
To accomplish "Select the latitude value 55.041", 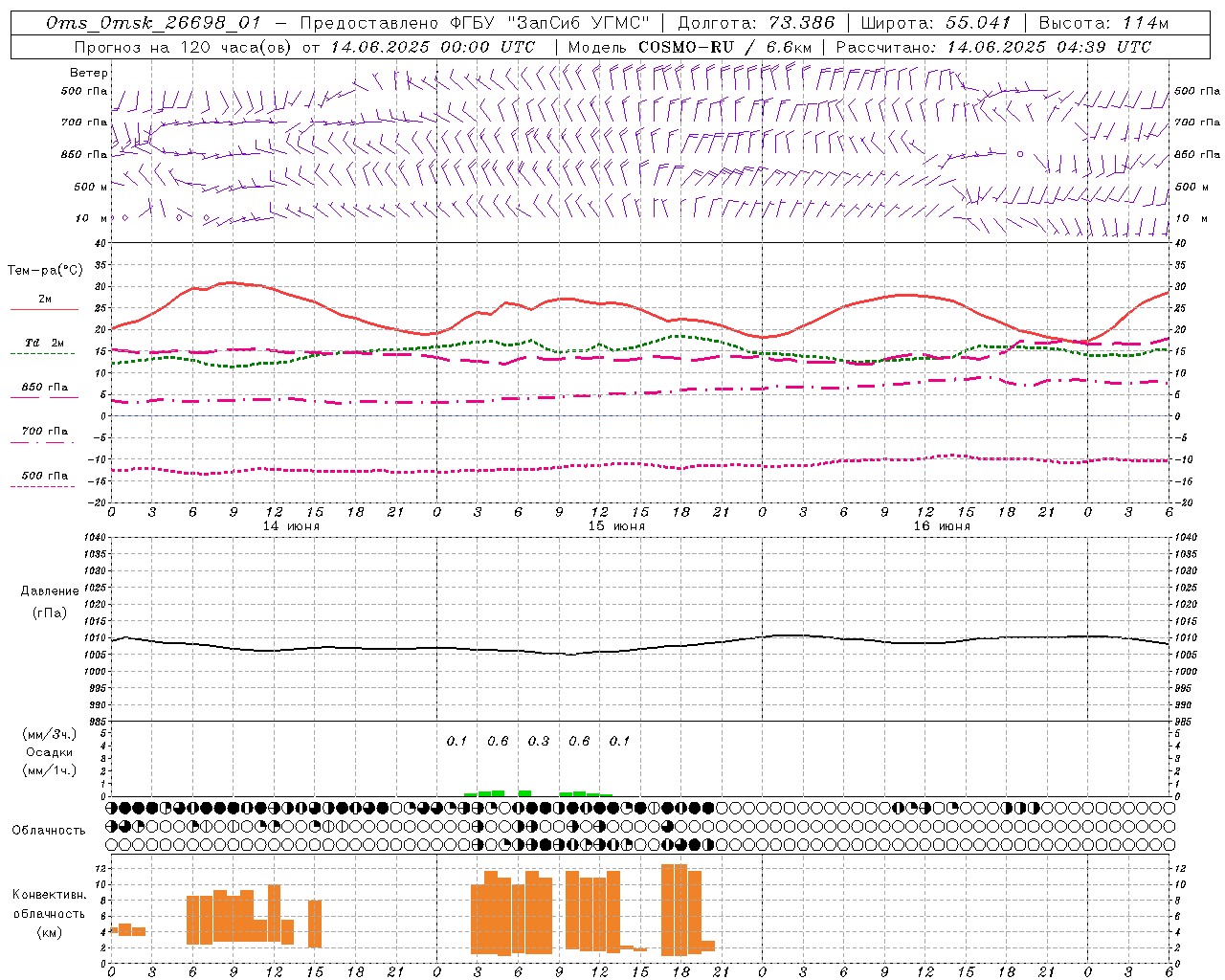I will [978, 23].
